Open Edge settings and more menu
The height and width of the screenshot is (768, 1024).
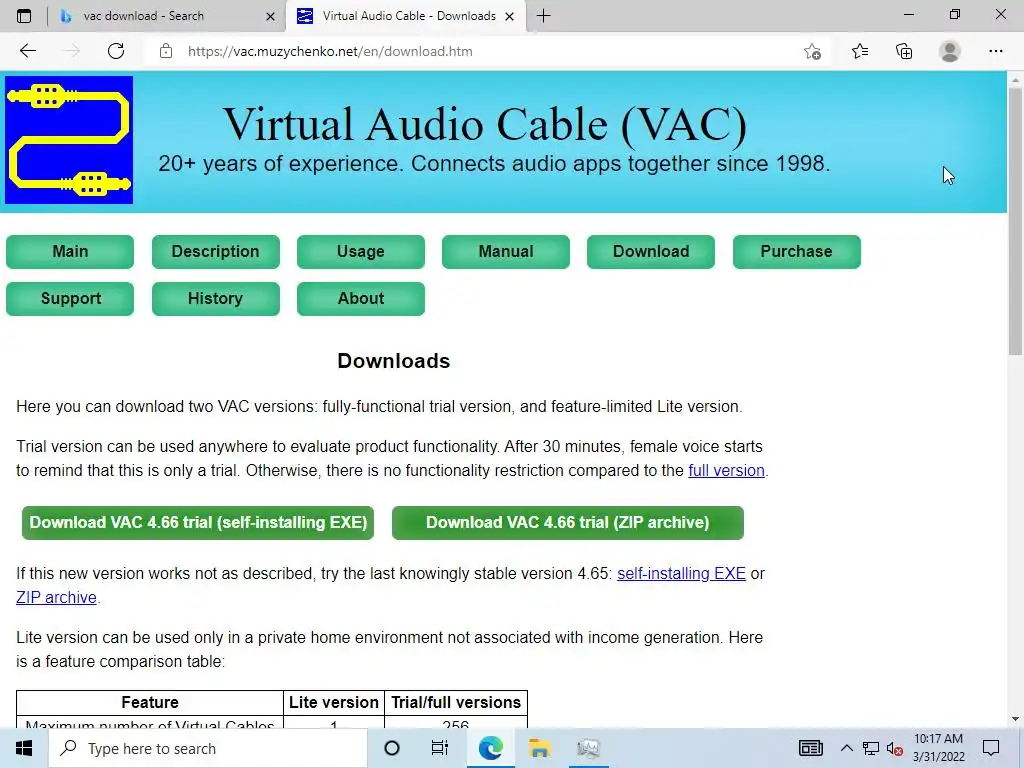pyautogui.click(x=996, y=51)
